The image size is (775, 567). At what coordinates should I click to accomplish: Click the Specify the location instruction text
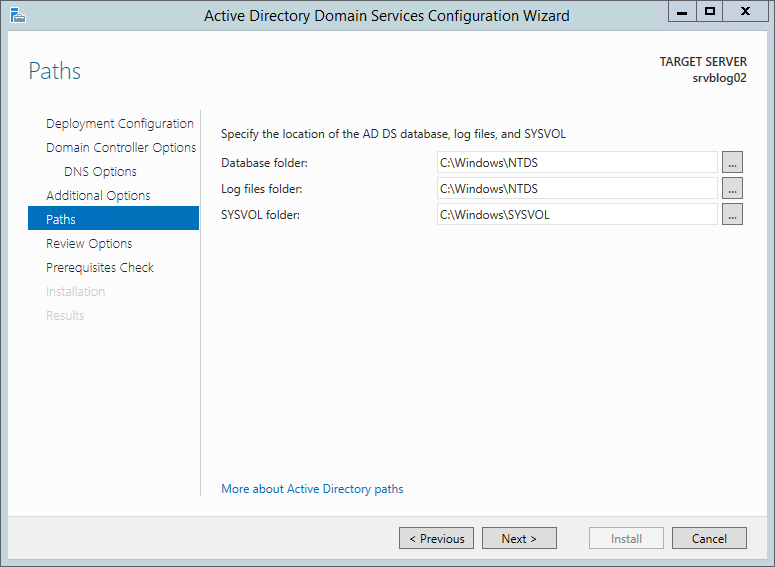point(393,134)
